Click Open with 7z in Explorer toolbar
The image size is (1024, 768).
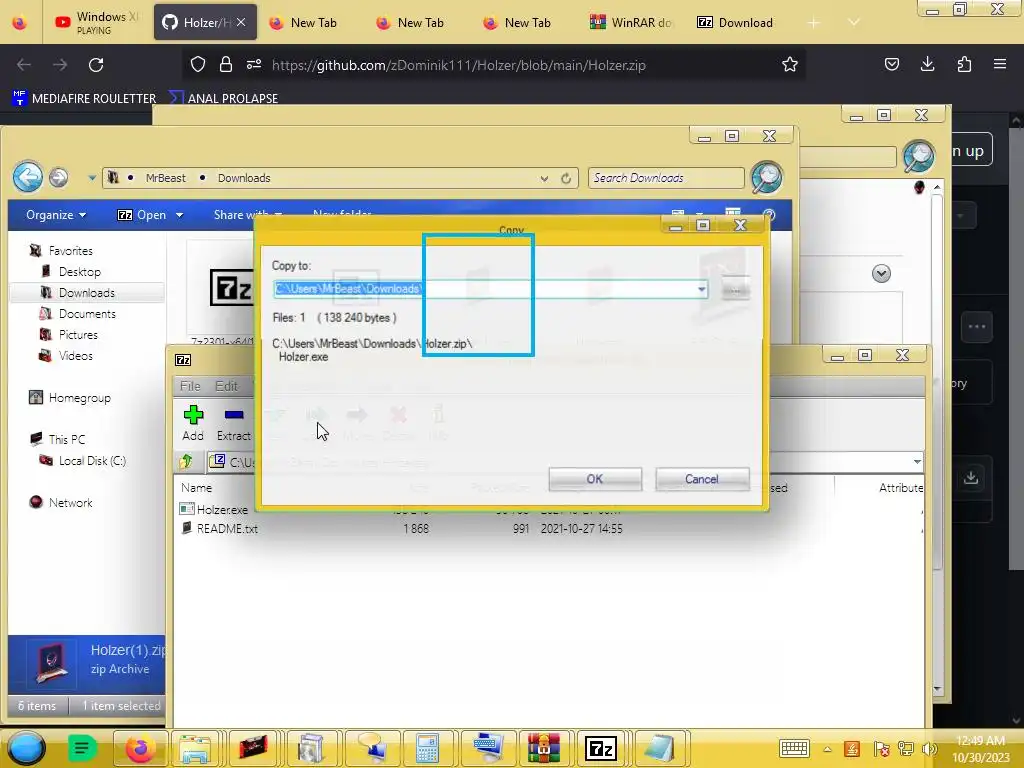pos(142,215)
